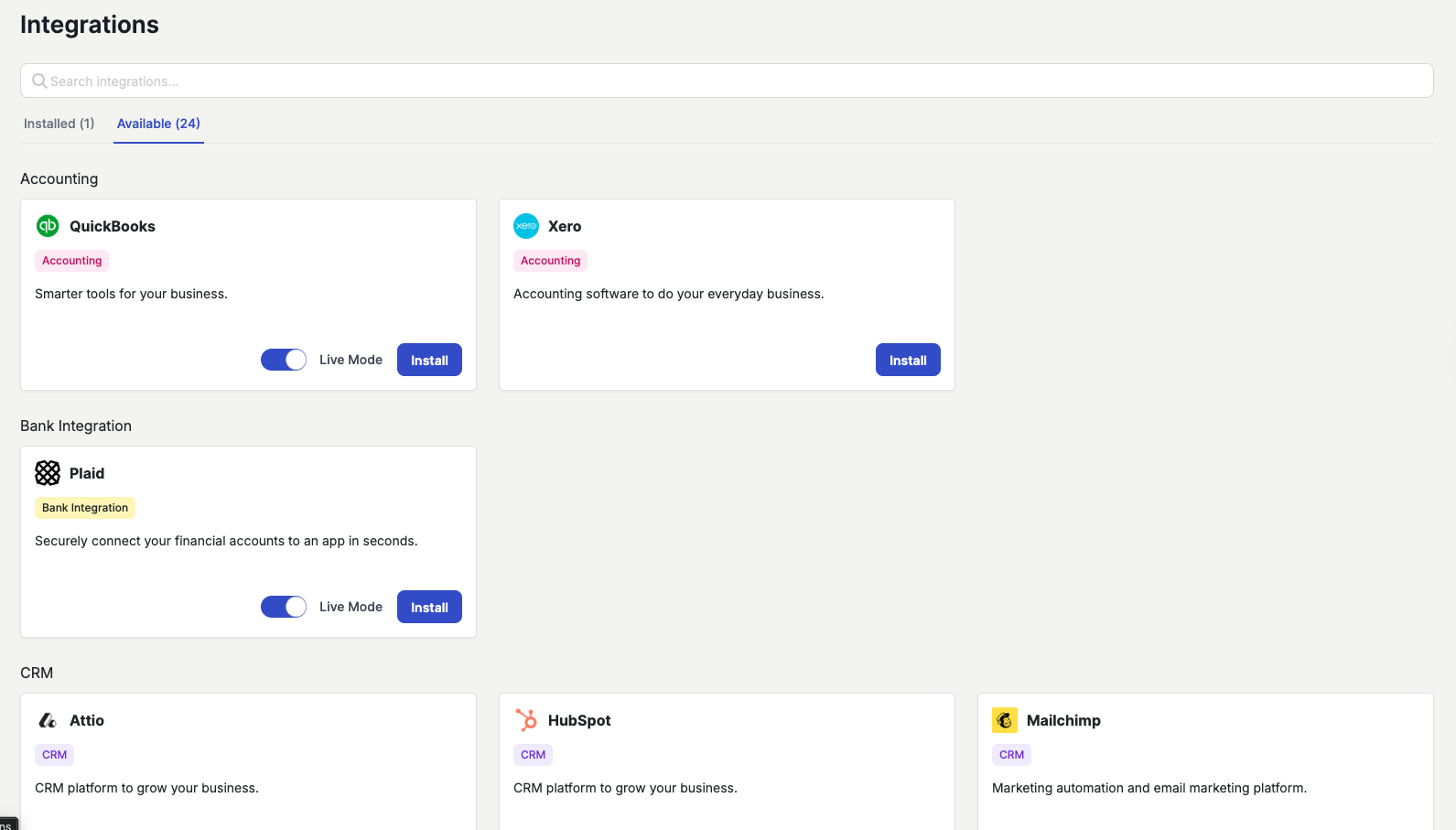Install the QuickBooks integration
Screen dimensions: 1456x830
point(429,360)
